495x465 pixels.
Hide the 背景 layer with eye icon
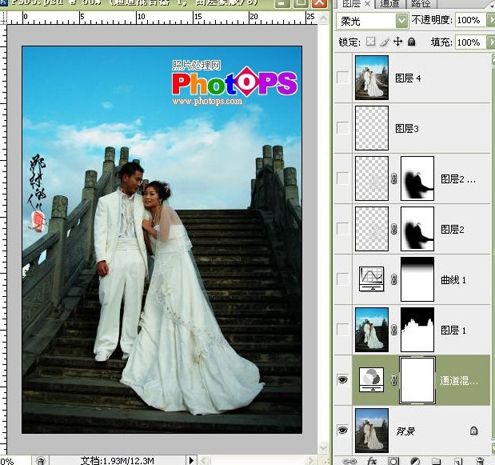(342, 430)
